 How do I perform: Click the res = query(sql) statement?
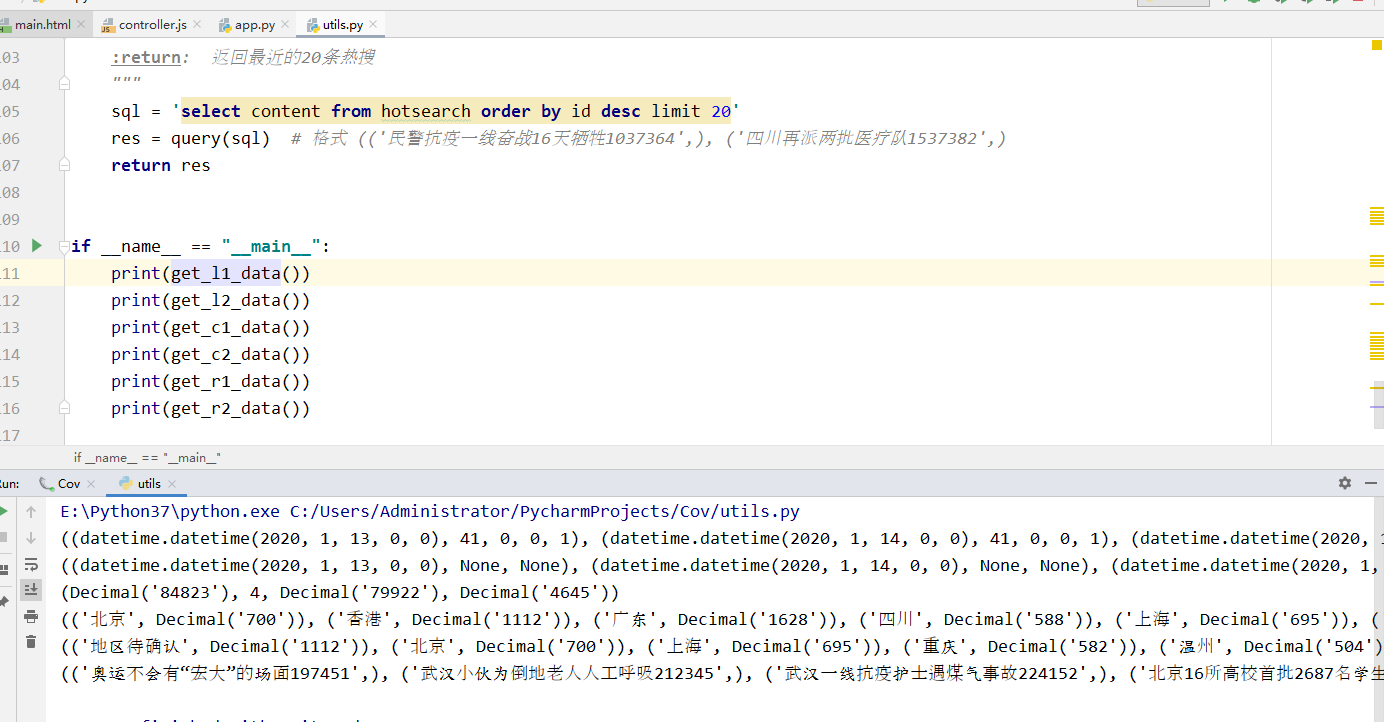click(x=191, y=138)
